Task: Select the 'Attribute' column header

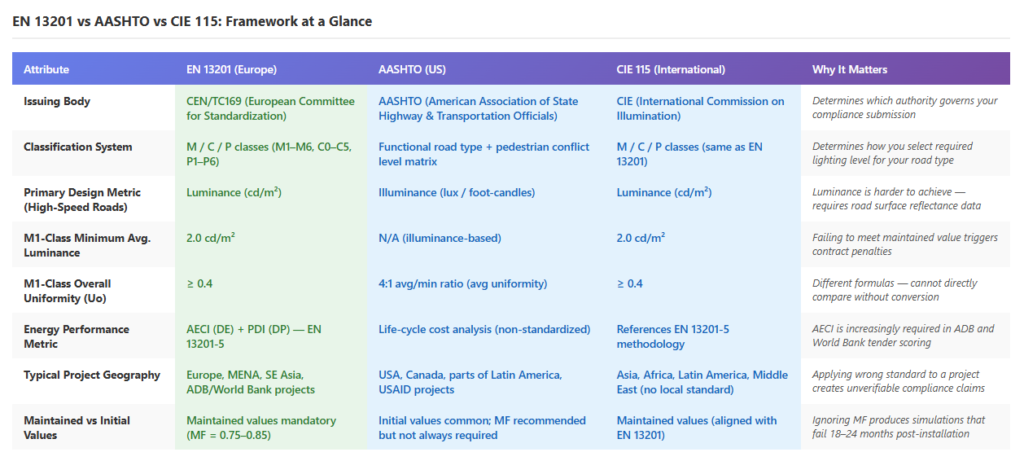Action: (46, 69)
